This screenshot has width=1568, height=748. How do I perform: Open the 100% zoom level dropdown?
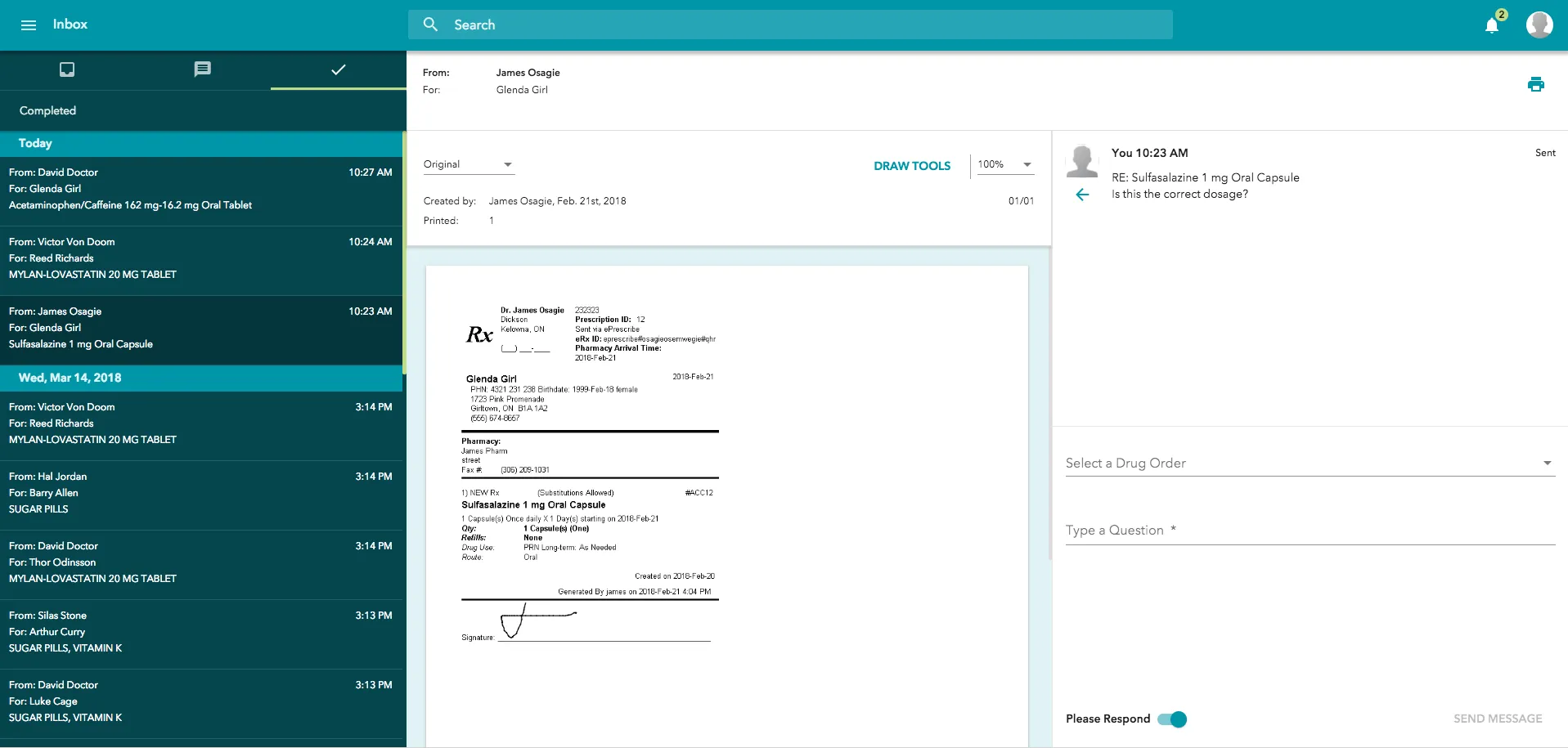pyautogui.click(x=1004, y=164)
